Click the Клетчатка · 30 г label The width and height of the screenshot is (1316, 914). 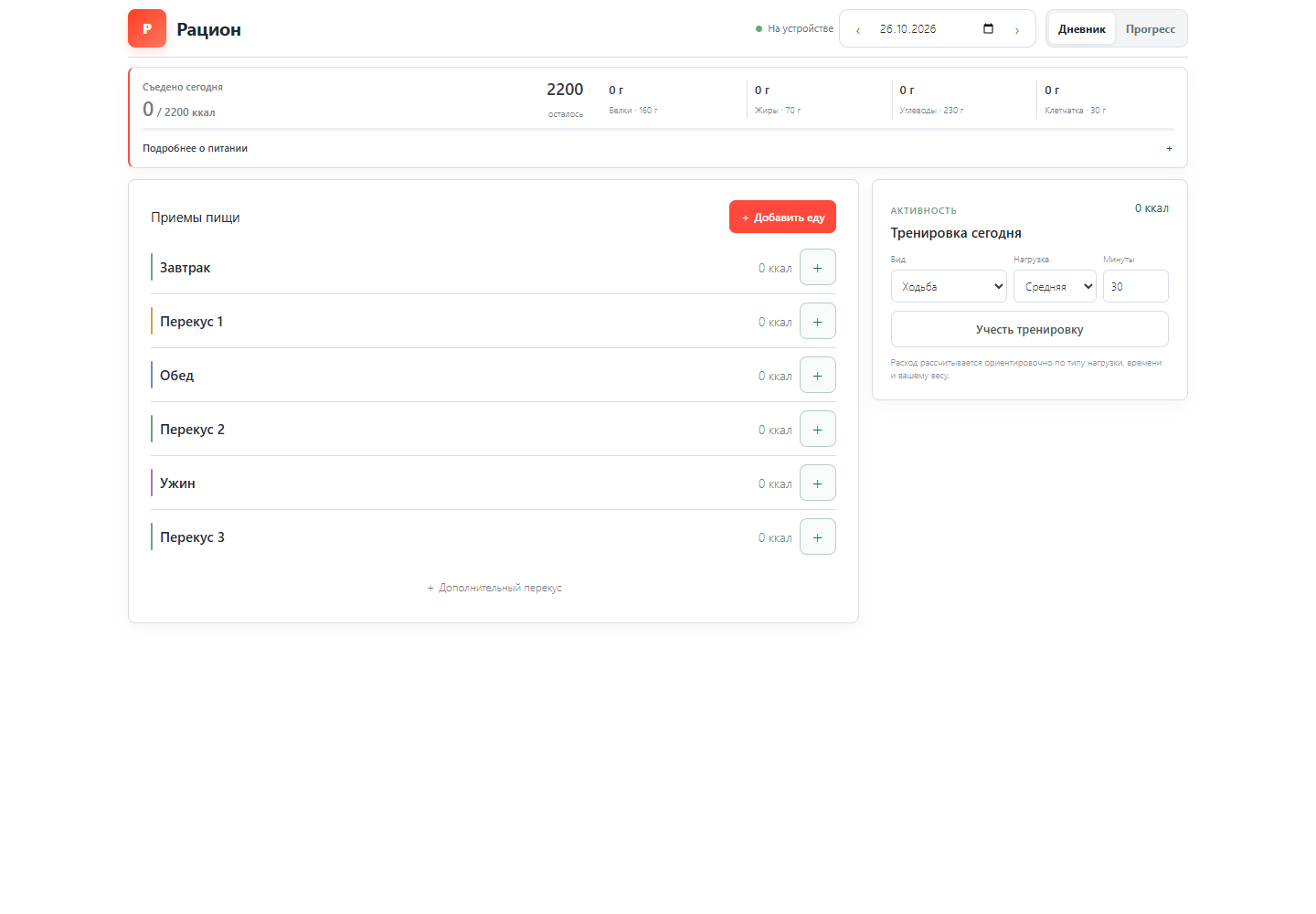click(1076, 111)
